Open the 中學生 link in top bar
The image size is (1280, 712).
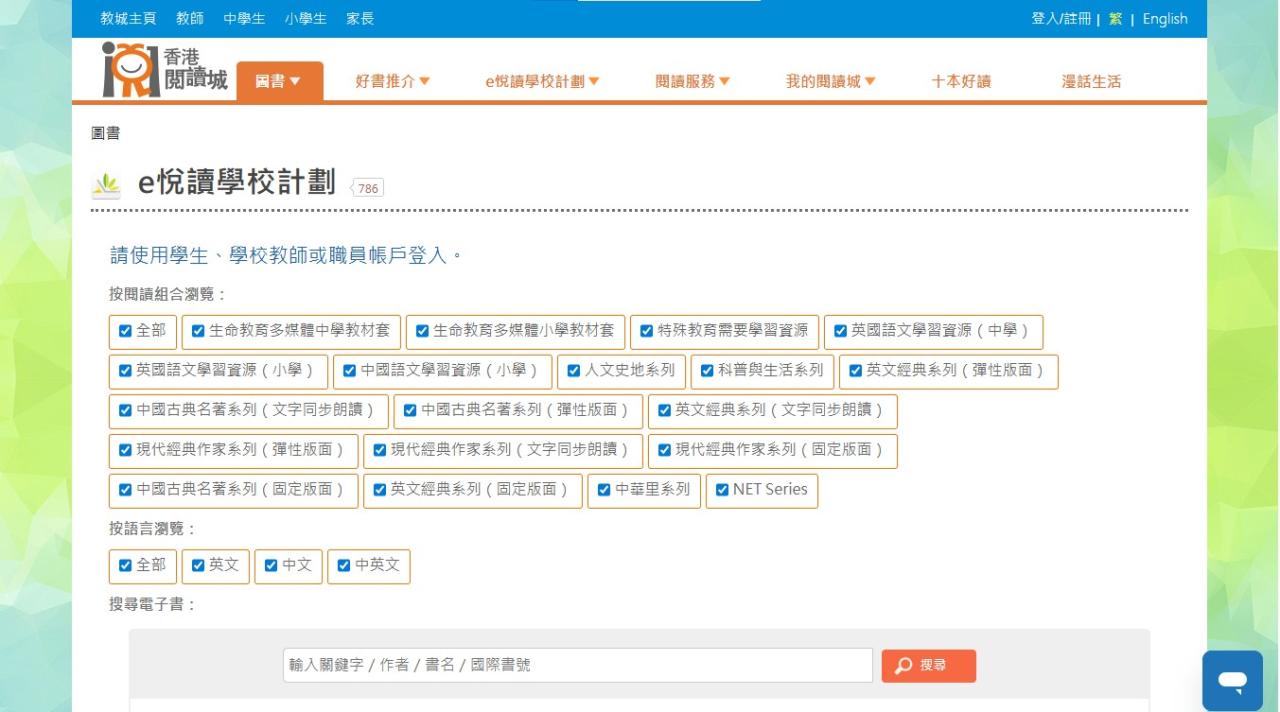point(244,19)
